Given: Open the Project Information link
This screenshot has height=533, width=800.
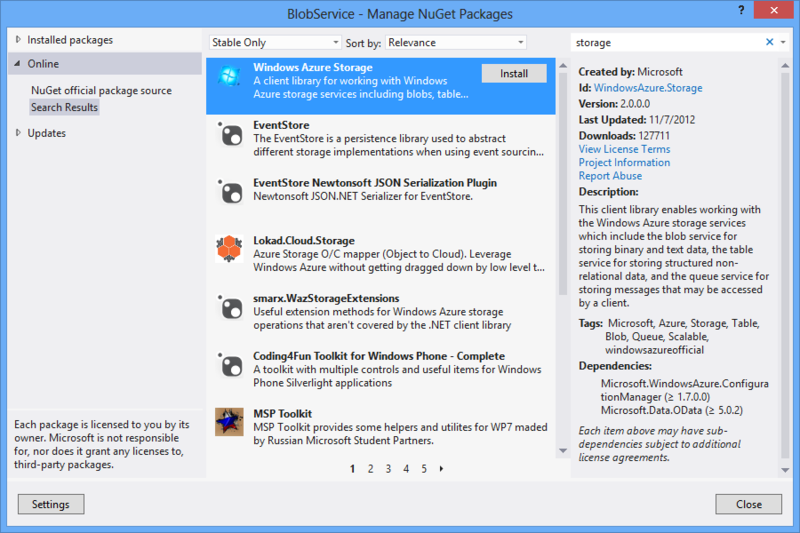Looking at the screenshot, I should [624, 162].
